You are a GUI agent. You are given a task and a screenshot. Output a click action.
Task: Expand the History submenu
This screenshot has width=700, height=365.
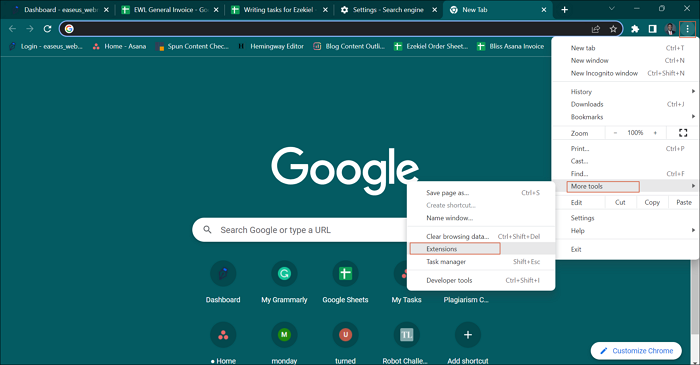click(x=625, y=91)
